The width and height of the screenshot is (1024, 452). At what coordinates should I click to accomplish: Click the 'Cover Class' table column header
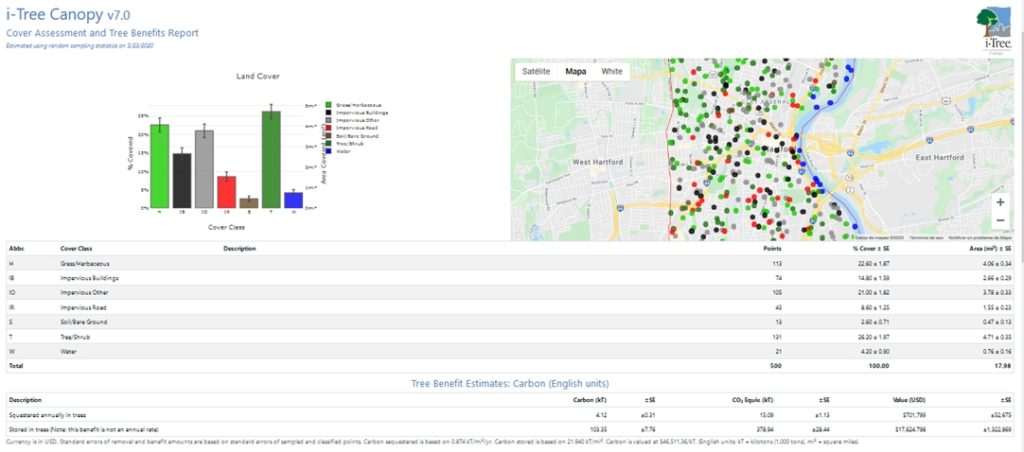click(75, 249)
